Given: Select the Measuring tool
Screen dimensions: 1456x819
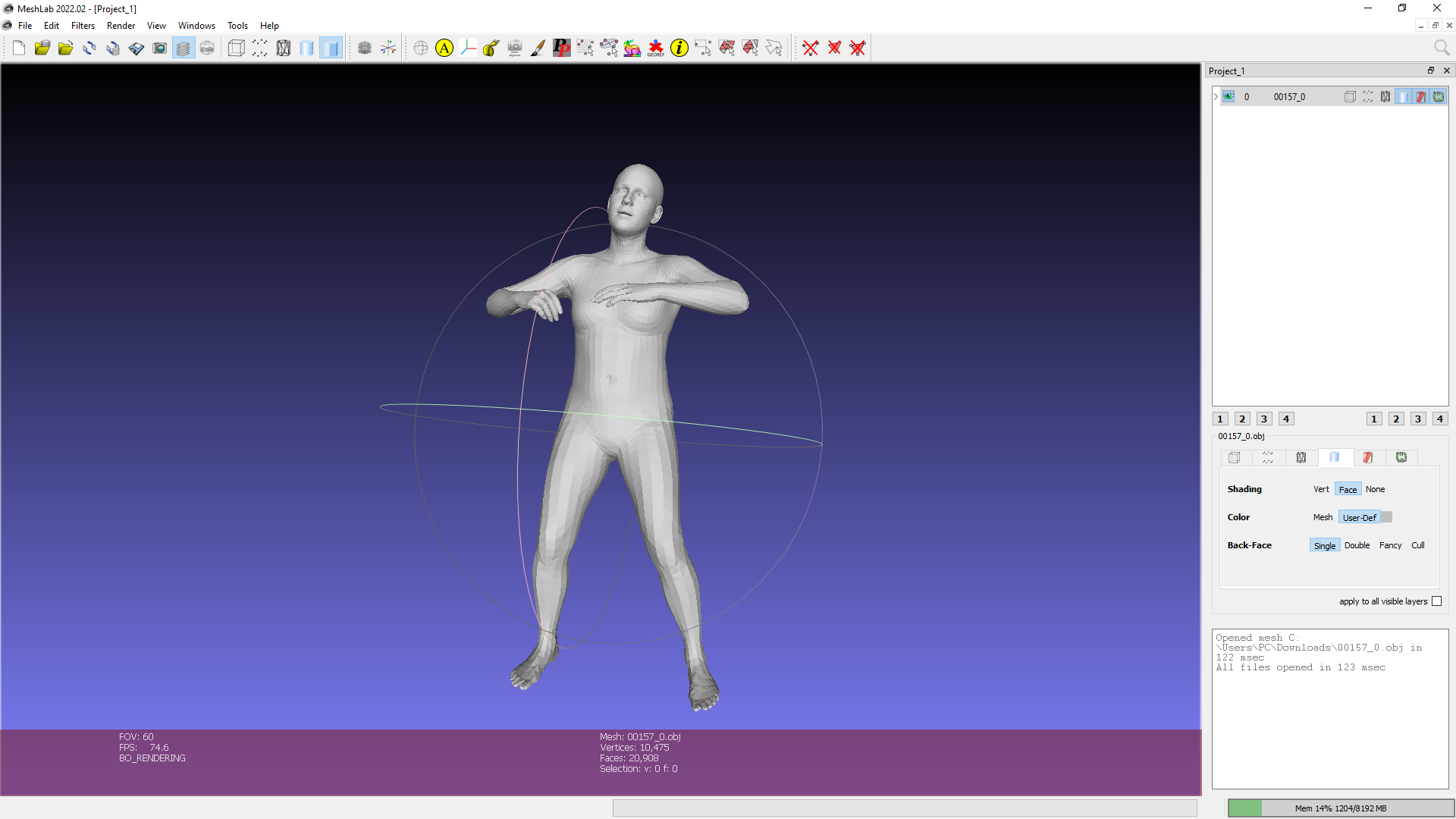Looking at the screenshot, I should point(491,48).
